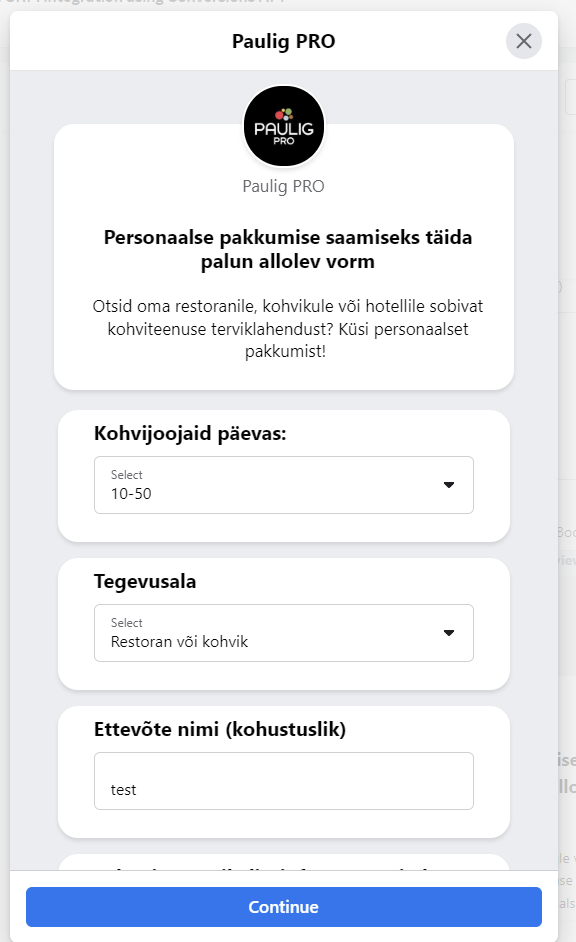Open the Kohvijoojaid päevas select field
576x942 pixels.
tap(283, 485)
